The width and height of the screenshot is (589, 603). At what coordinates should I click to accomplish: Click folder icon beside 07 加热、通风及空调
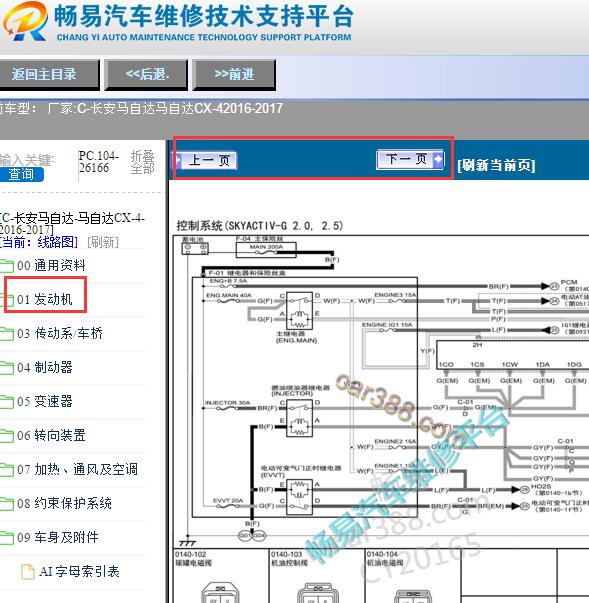pos(7,470)
